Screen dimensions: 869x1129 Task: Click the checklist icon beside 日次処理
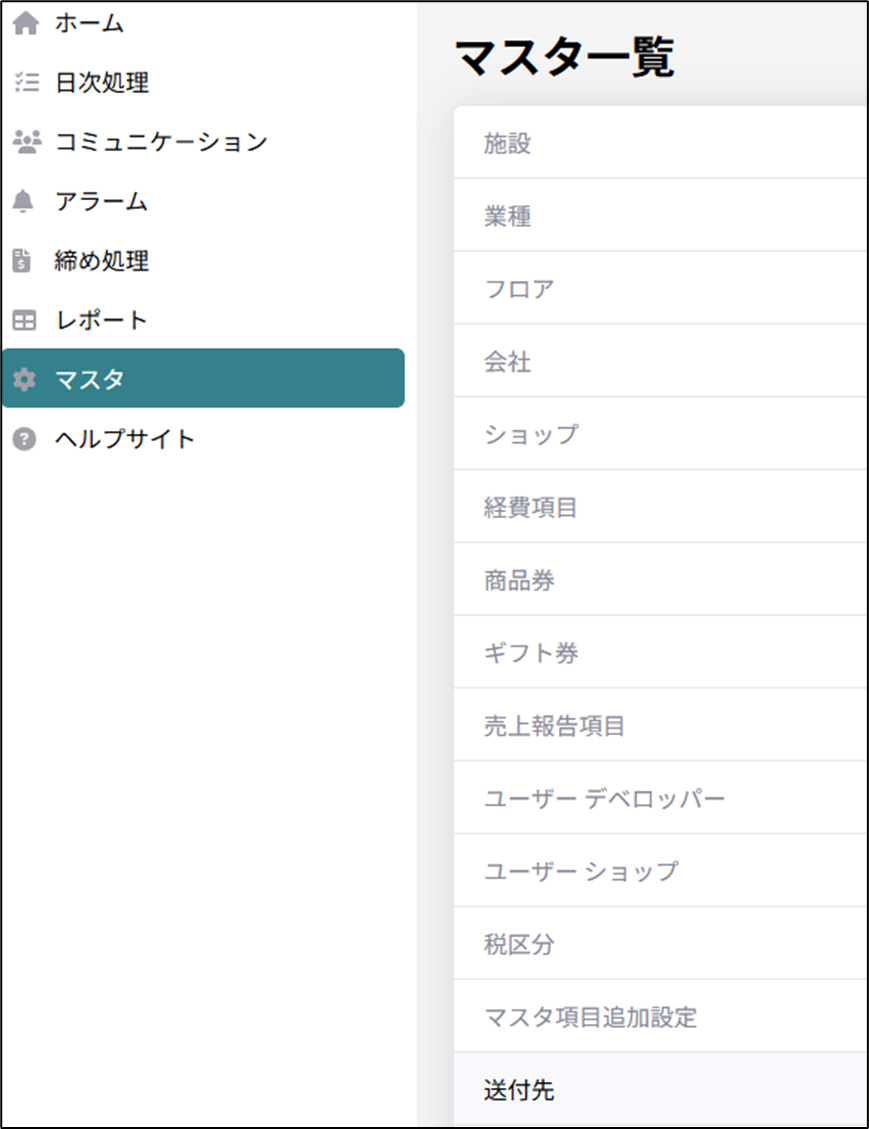pos(24,82)
